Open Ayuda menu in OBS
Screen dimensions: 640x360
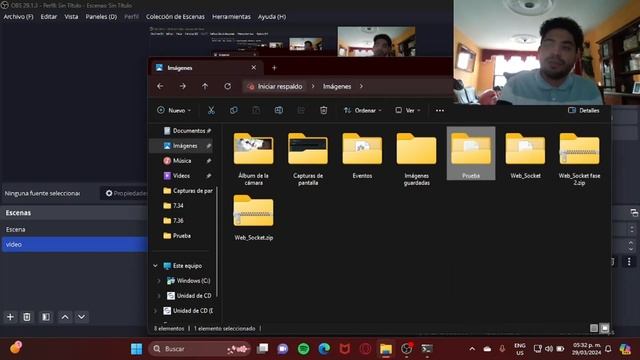(x=272, y=17)
